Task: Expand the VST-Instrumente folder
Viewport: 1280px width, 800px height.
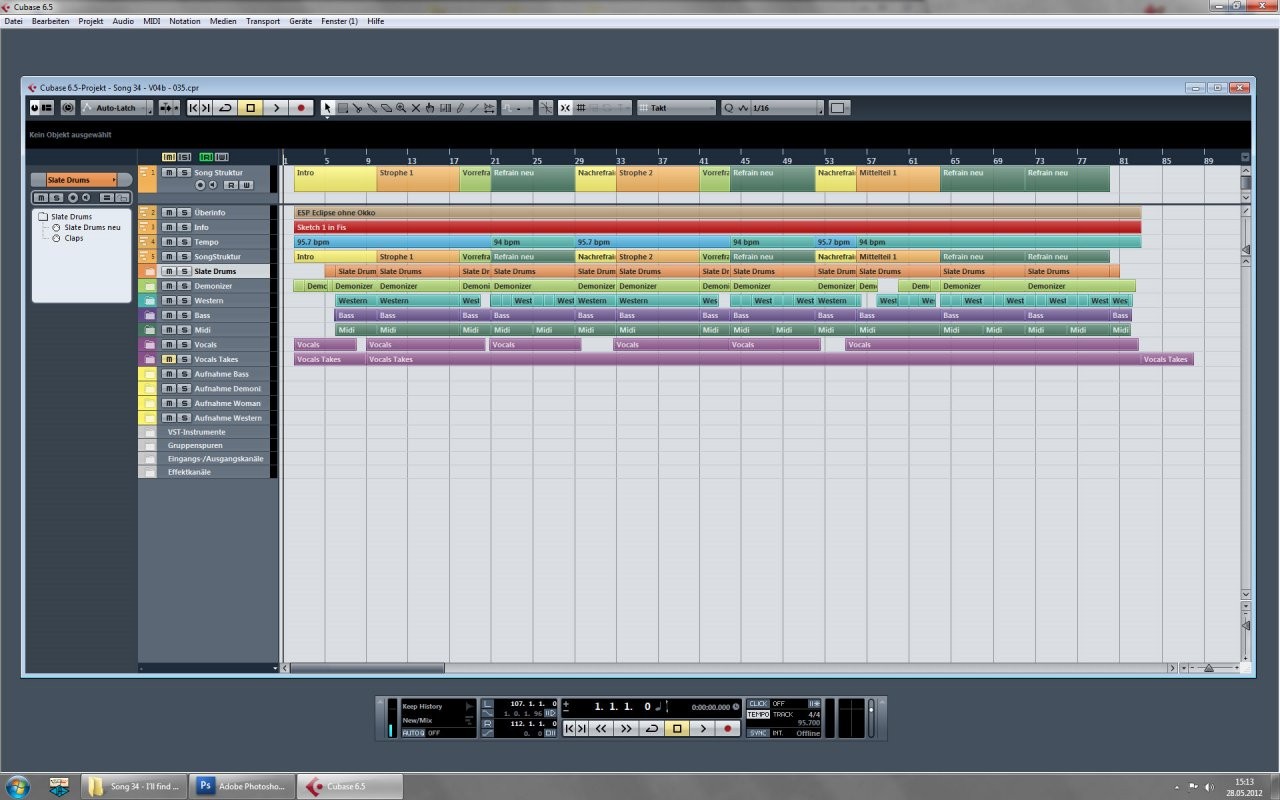Action: (x=149, y=432)
